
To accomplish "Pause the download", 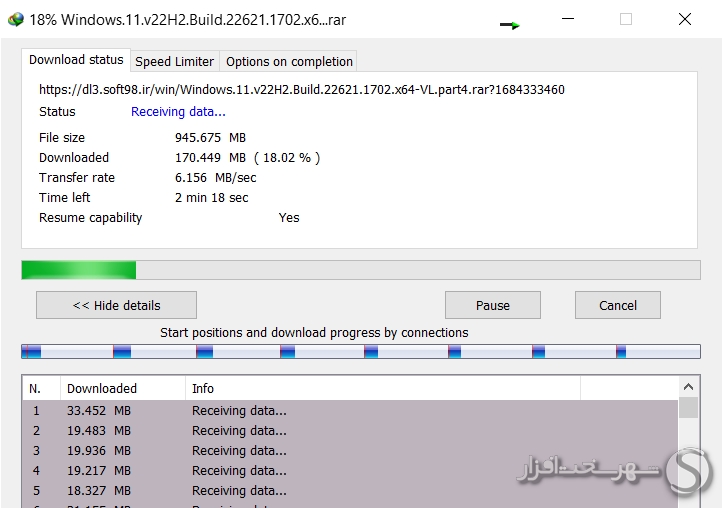I will click(x=493, y=305).
